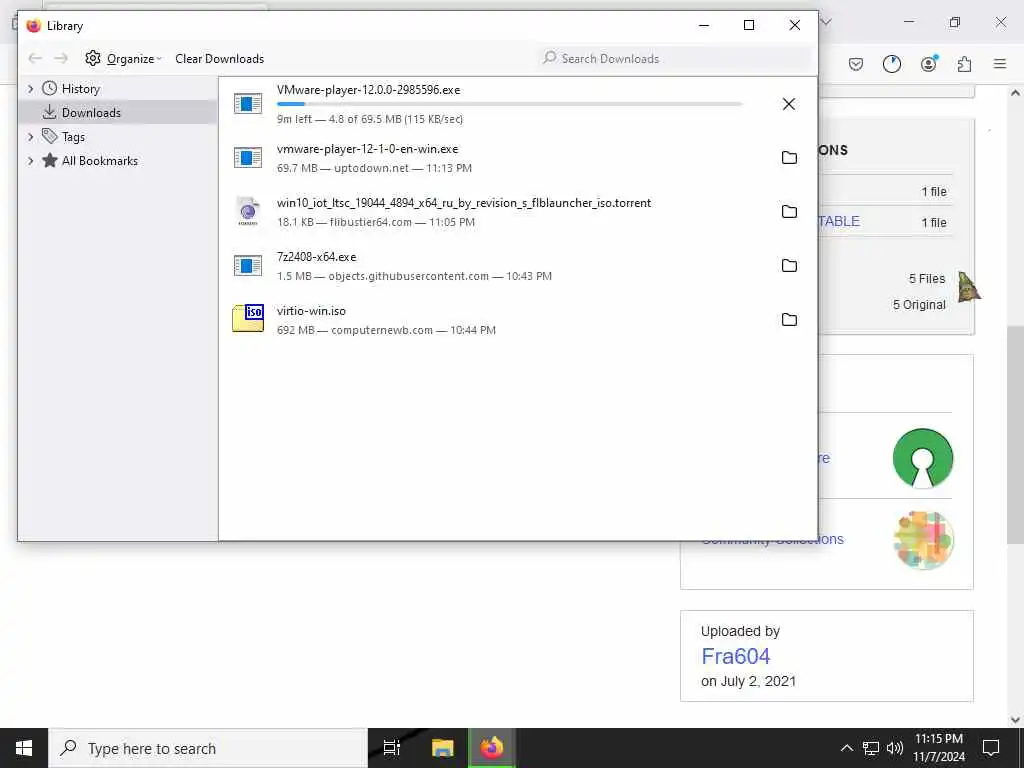This screenshot has height=768, width=1024.
Task: Open the Organize gear menu
Action: tap(123, 59)
